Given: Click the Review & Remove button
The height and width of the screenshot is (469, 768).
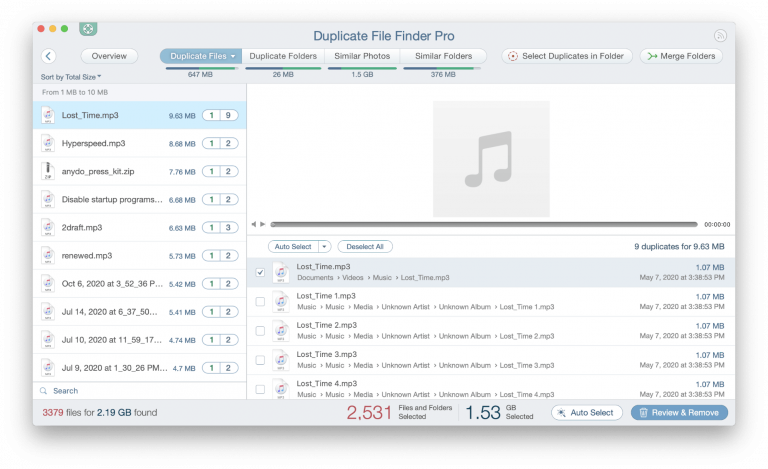Looking at the screenshot, I should point(679,413).
